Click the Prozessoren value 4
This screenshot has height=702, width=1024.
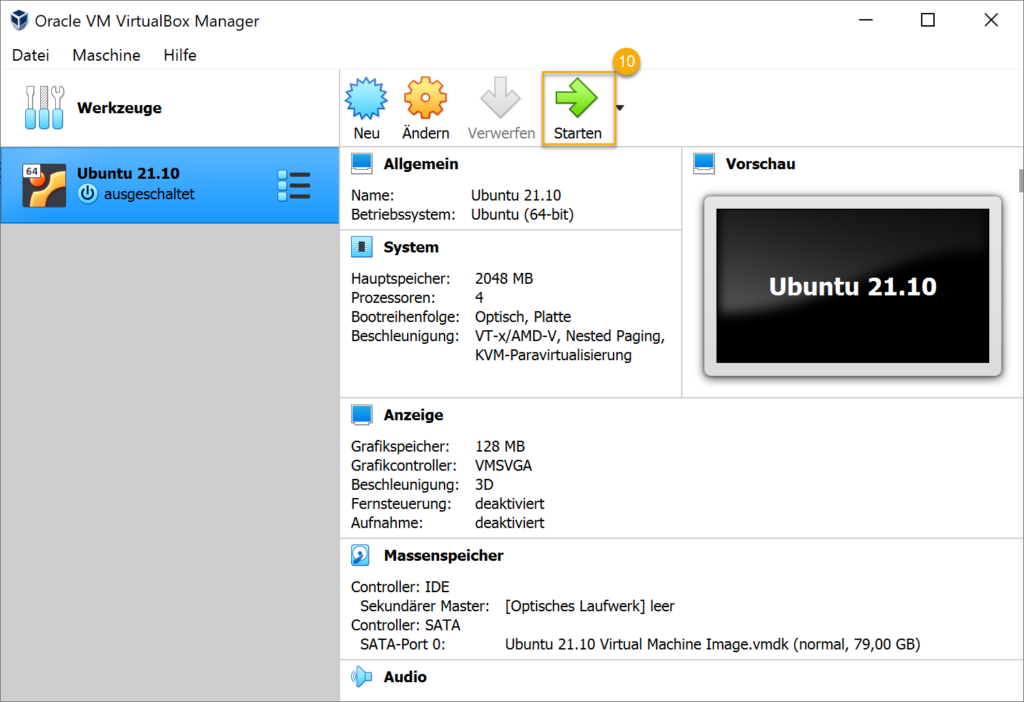point(479,298)
